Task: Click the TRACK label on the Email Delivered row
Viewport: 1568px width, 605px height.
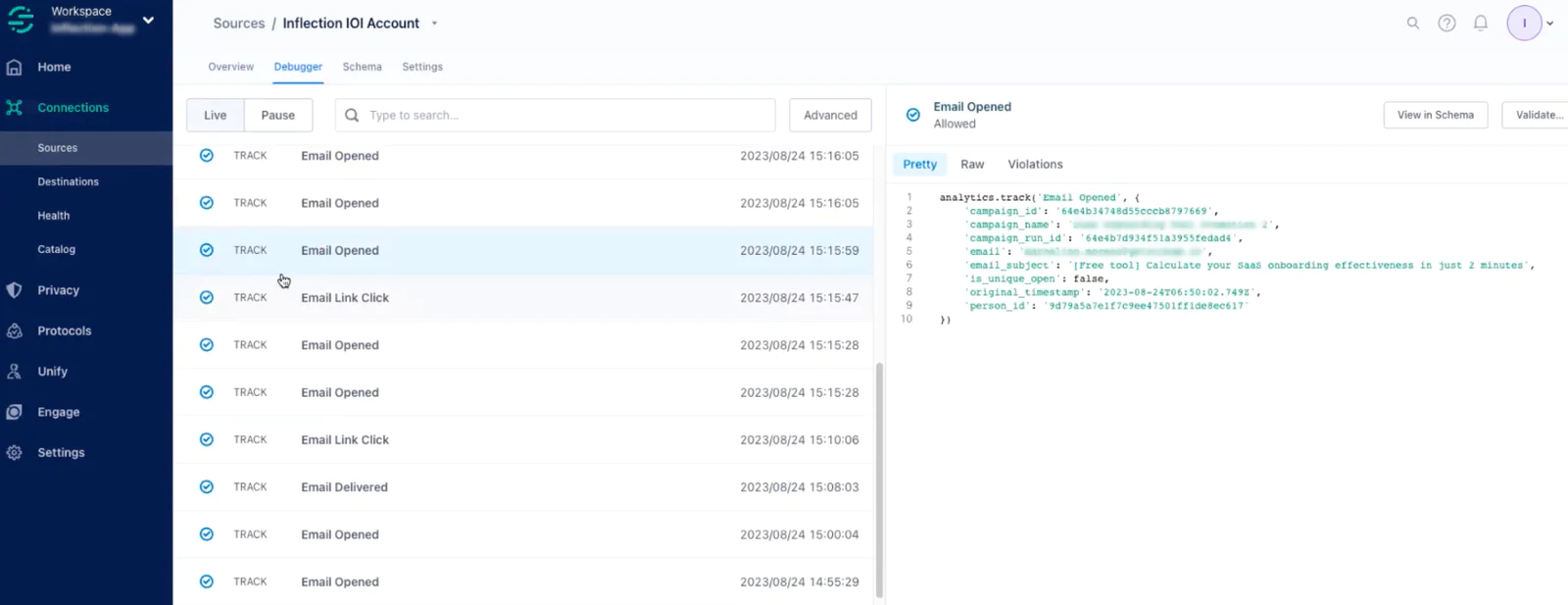Action: 250,487
